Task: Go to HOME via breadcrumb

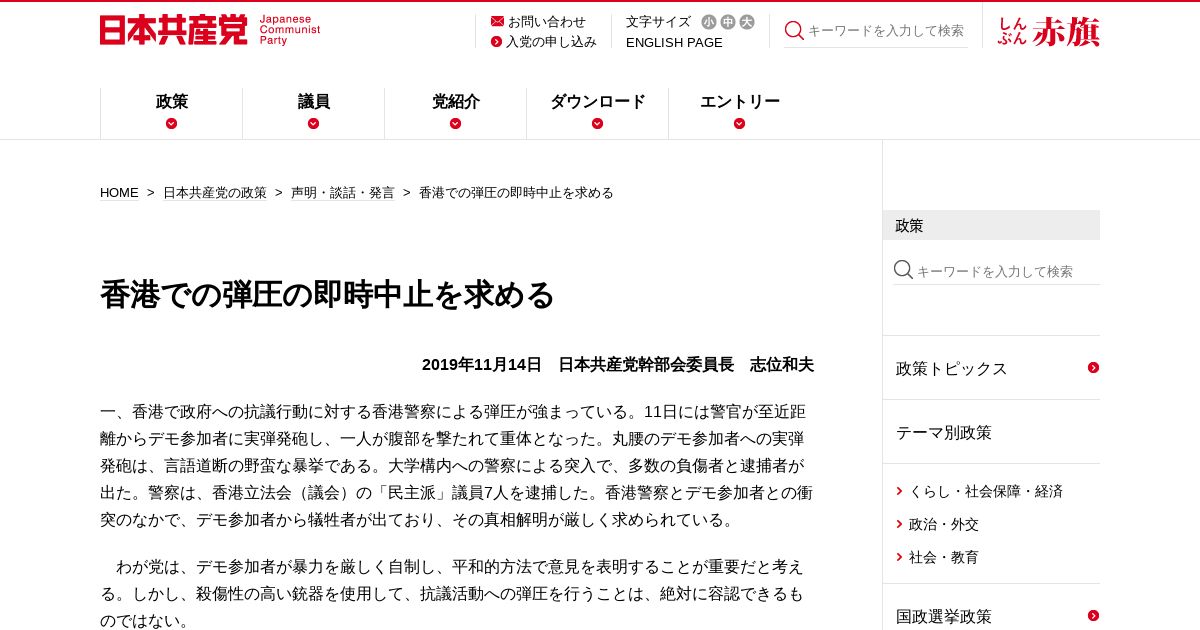Action: [119, 193]
